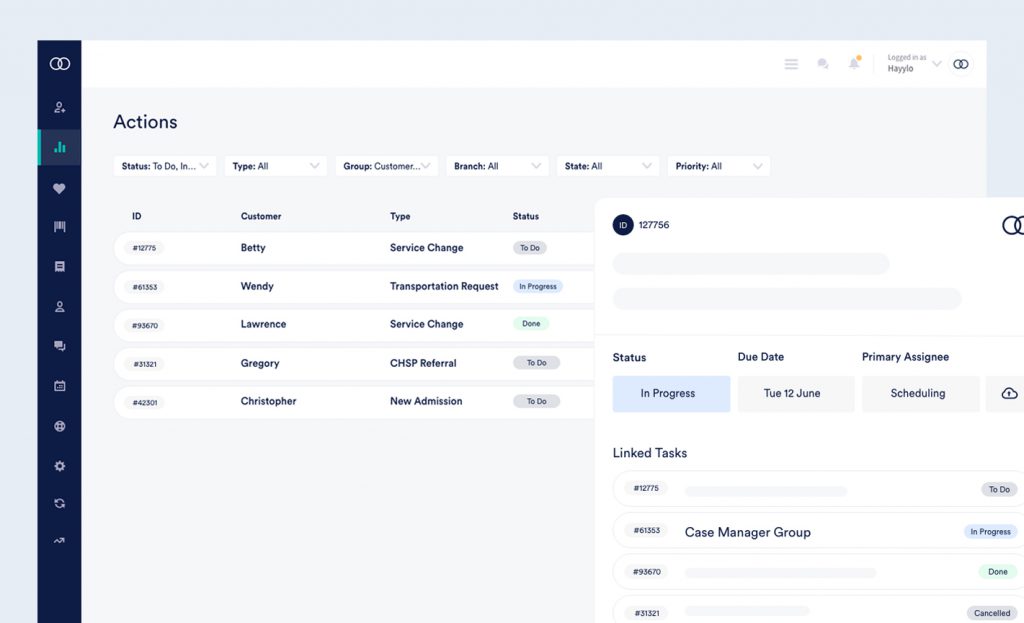Click Lawrence's Done status badge
Screen dimensions: 1024x623
531,323
